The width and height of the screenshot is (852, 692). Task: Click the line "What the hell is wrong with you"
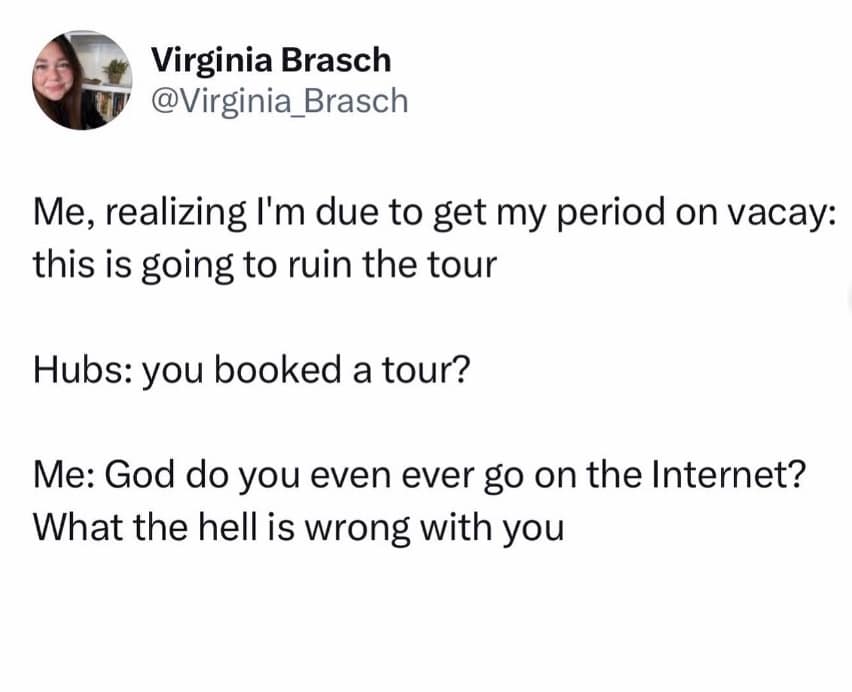click(x=298, y=527)
